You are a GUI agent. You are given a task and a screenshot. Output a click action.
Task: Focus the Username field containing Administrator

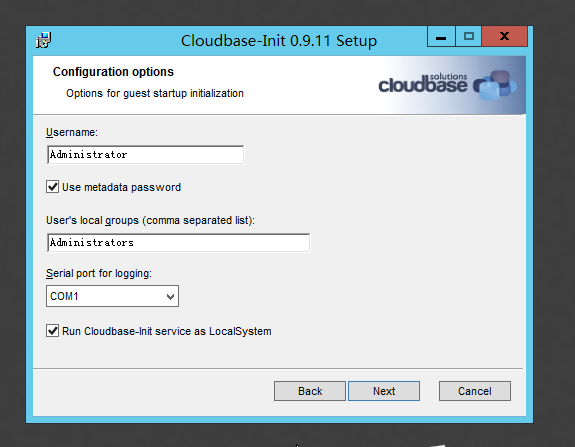point(146,155)
